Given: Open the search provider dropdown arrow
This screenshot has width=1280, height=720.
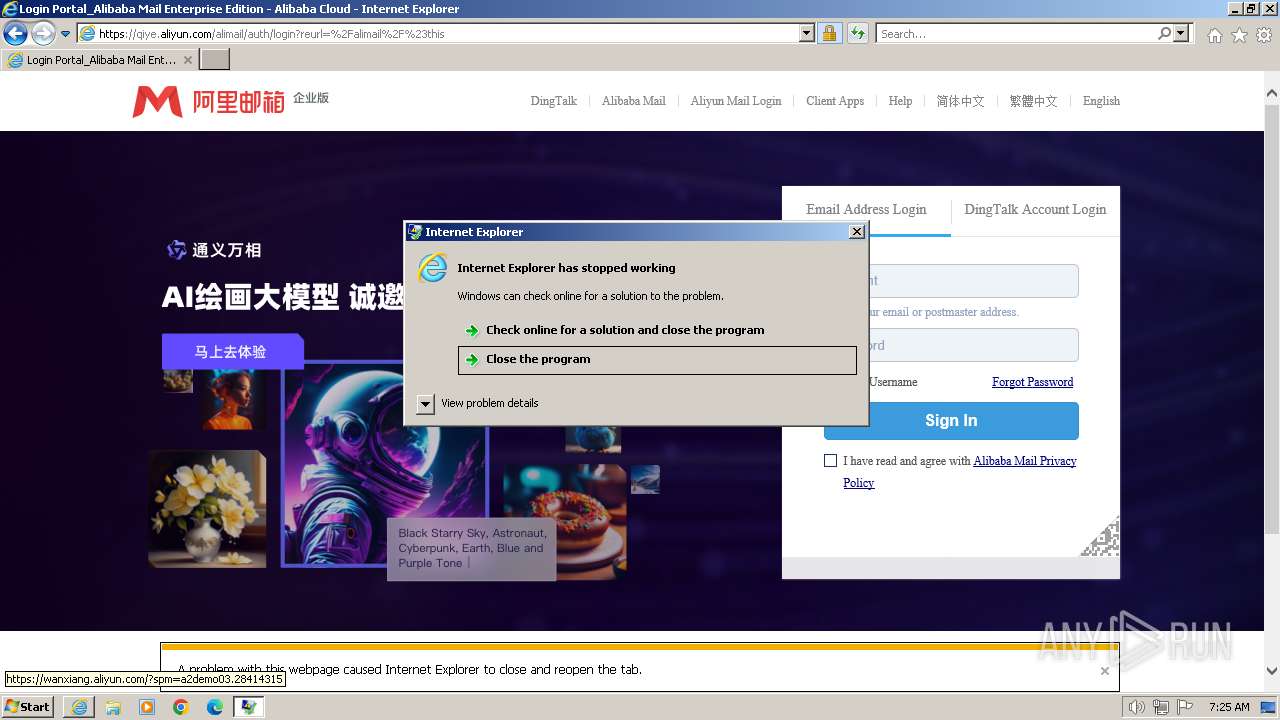Looking at the screenshot, I should coord(1182,34).
